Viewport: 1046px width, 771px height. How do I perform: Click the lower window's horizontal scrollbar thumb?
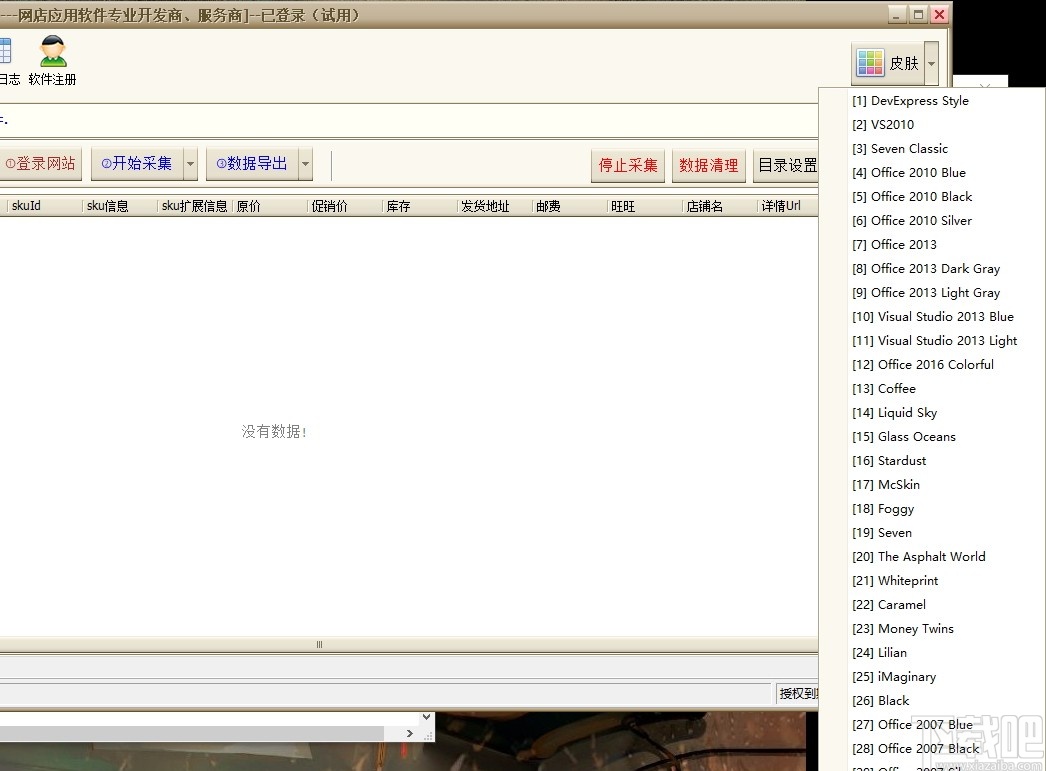[x=191, y=733]
